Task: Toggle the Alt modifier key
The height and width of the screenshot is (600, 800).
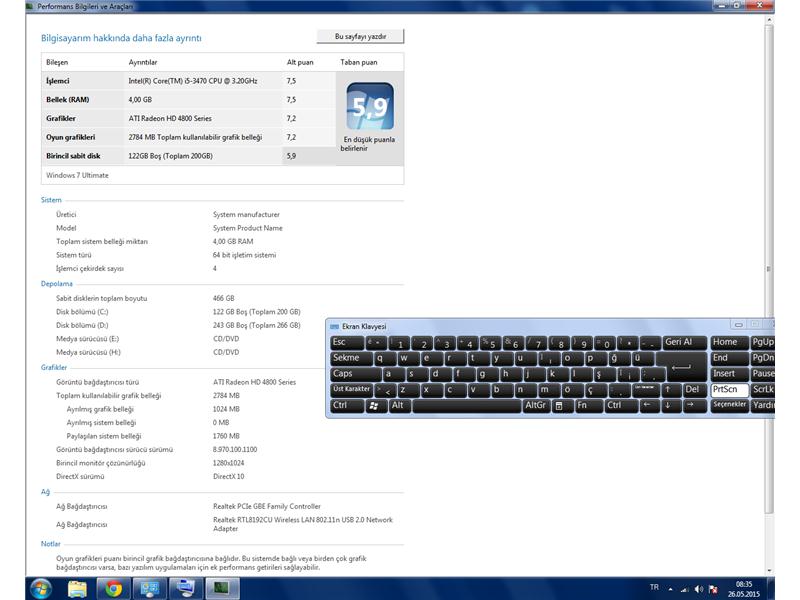Action: point(400,406)
